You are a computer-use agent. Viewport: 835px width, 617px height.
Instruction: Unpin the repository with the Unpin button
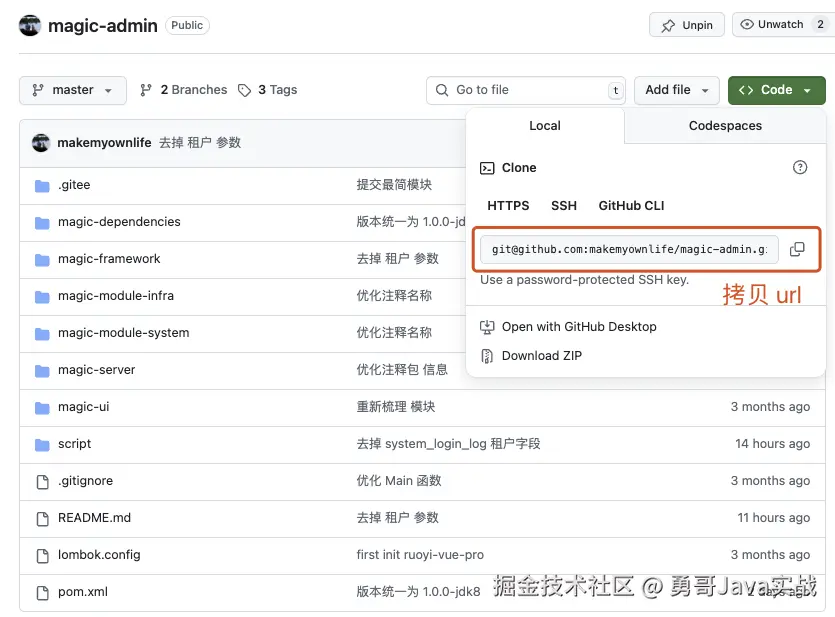pyautogui.click(x=686, y=25)
